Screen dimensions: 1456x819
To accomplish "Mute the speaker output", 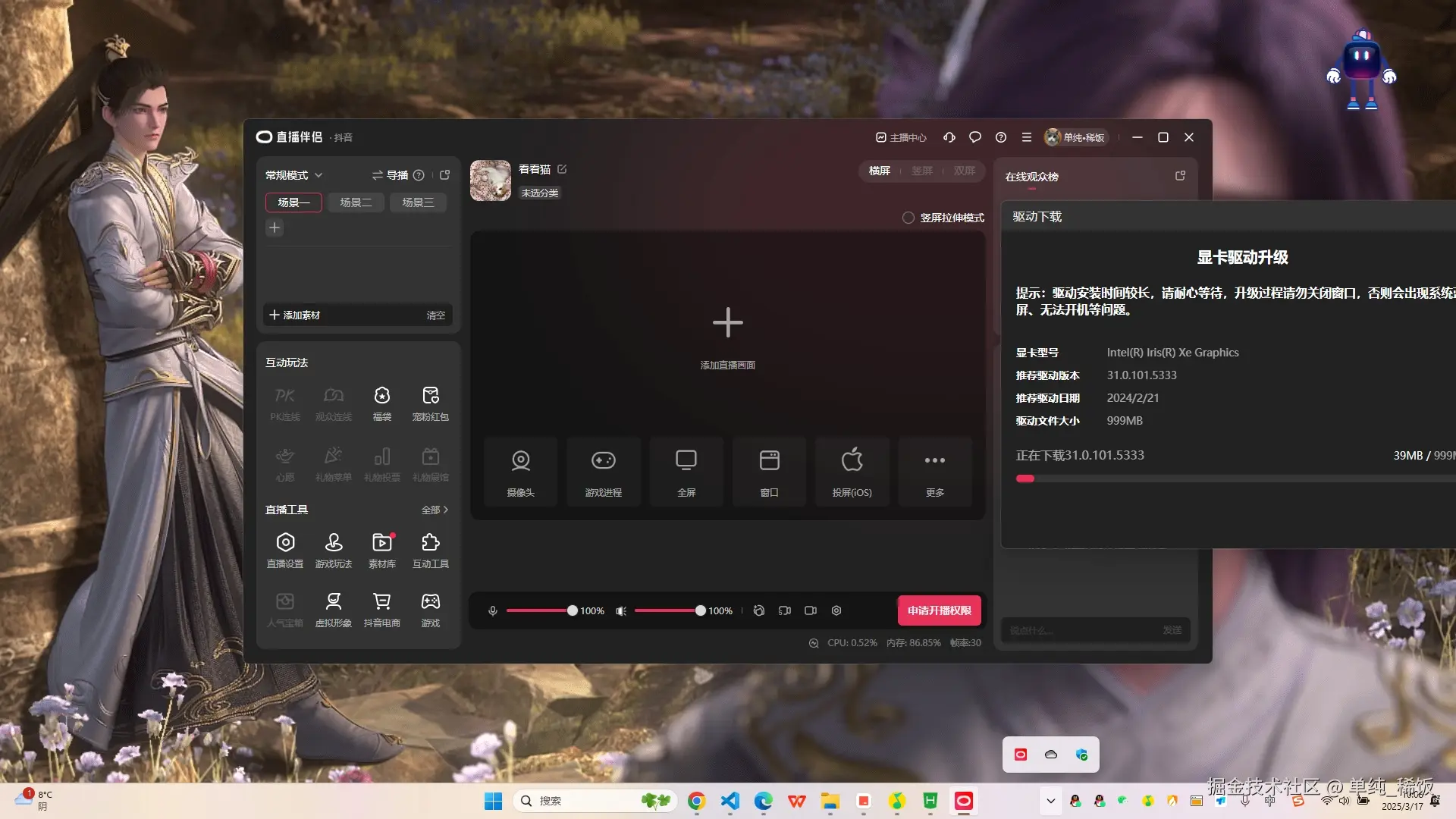I will point(621,610).
